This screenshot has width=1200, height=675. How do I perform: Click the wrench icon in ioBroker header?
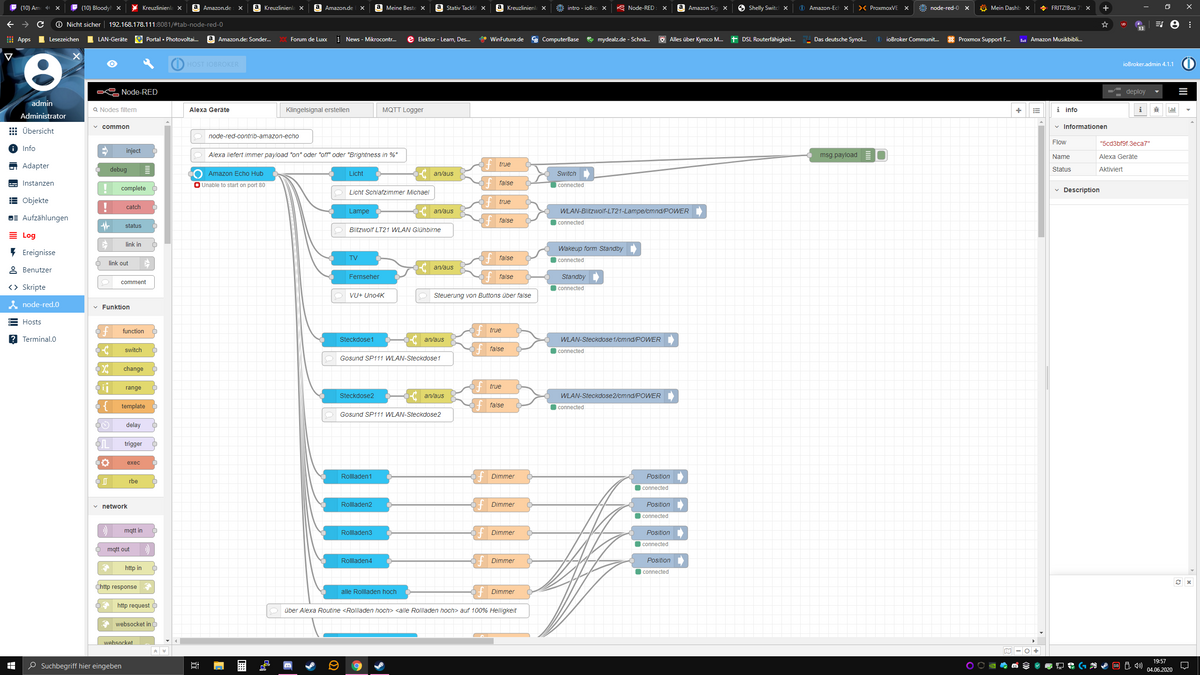click(148, 64)
